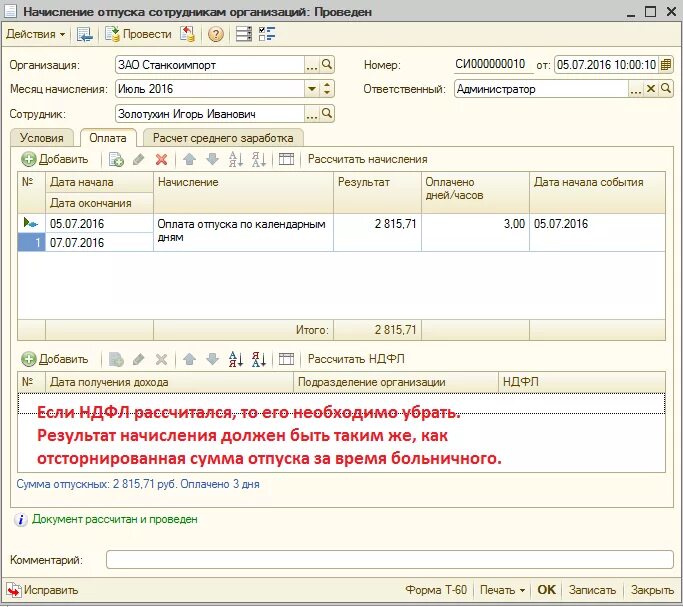Move NDFL row up with arrow

coord(189,359)
